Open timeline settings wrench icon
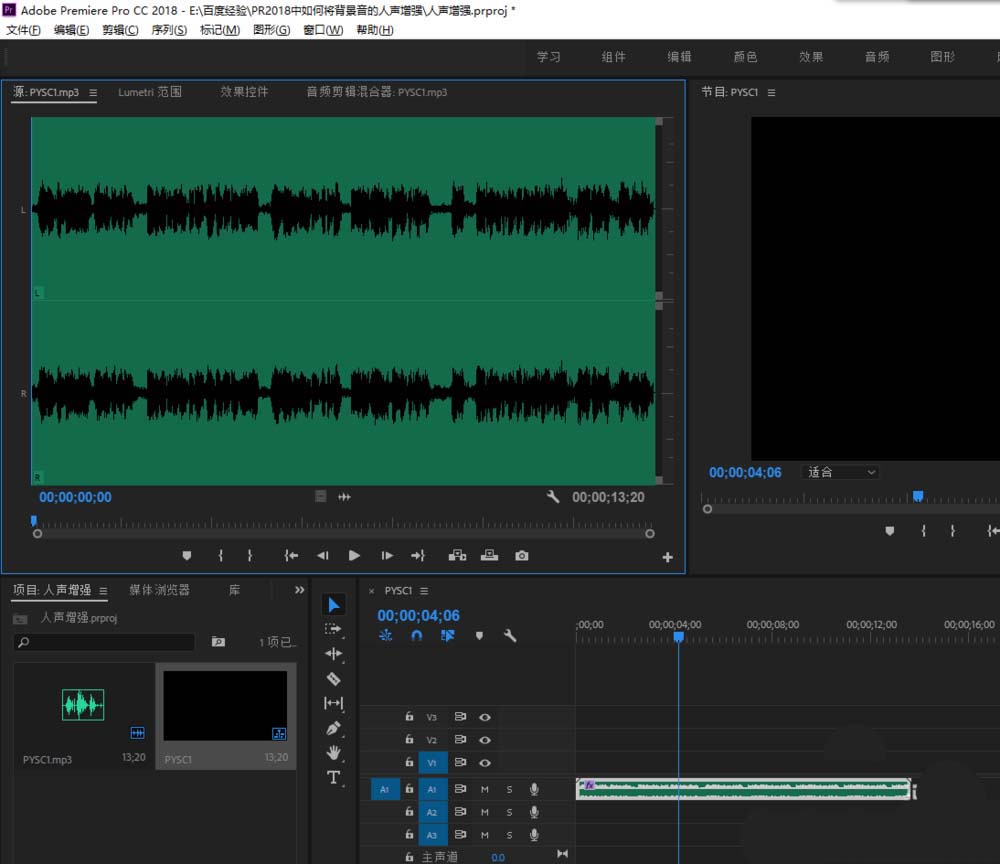1000x864 pixels. [510, 636]
